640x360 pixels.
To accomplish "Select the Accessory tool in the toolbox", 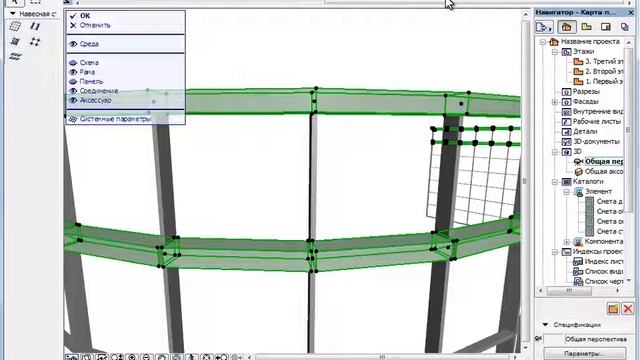I will [15, 56].
